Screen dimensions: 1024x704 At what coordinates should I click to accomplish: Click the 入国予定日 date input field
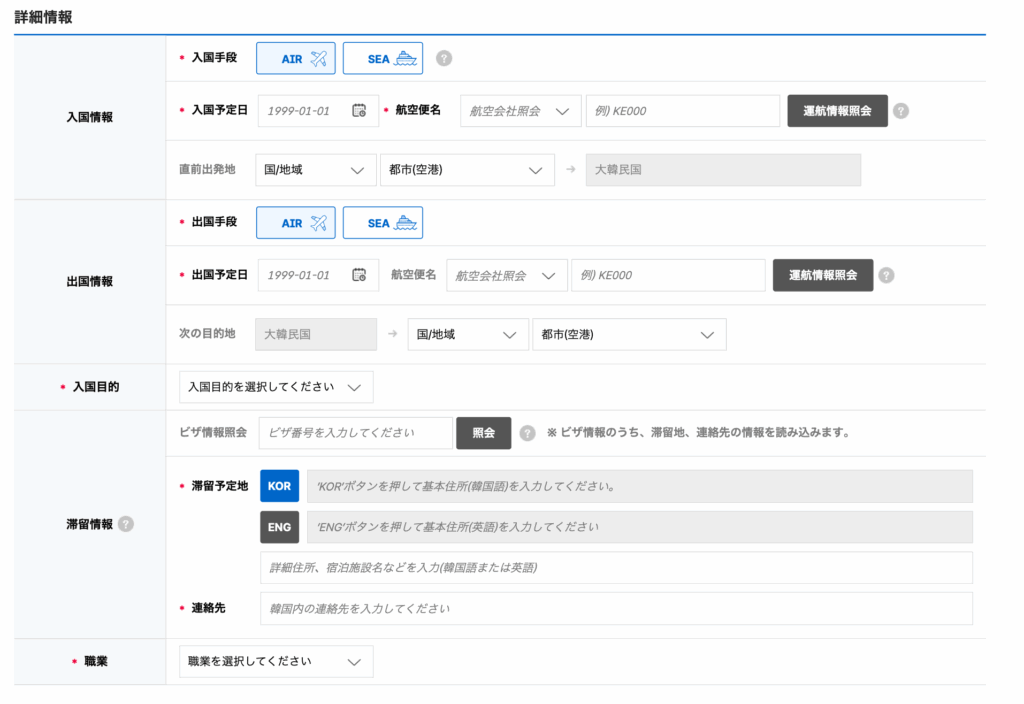click(x=318, y=111)
